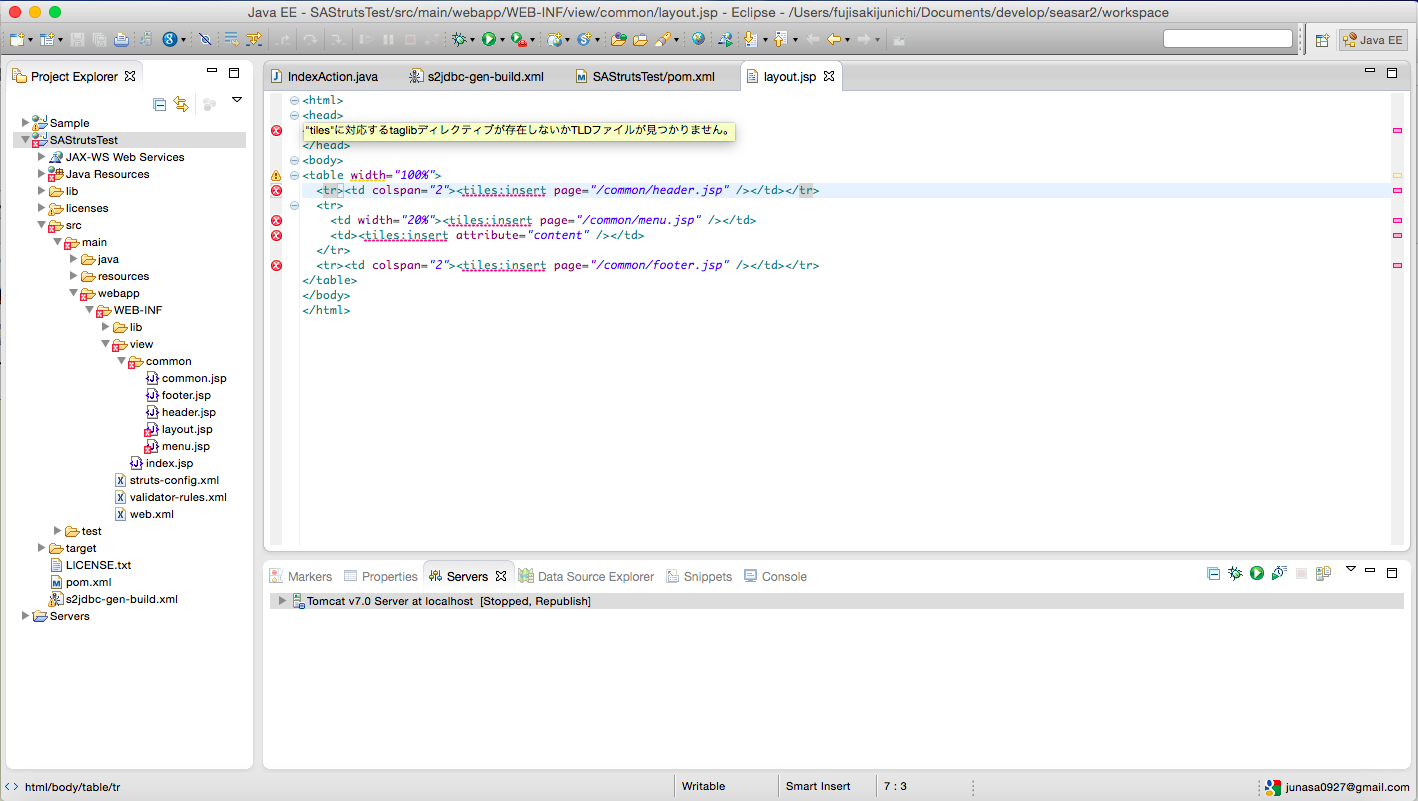Click the green Run button in main toolbar
The height and width of the screenshot is (801, 1418).
tap(489, 39)
